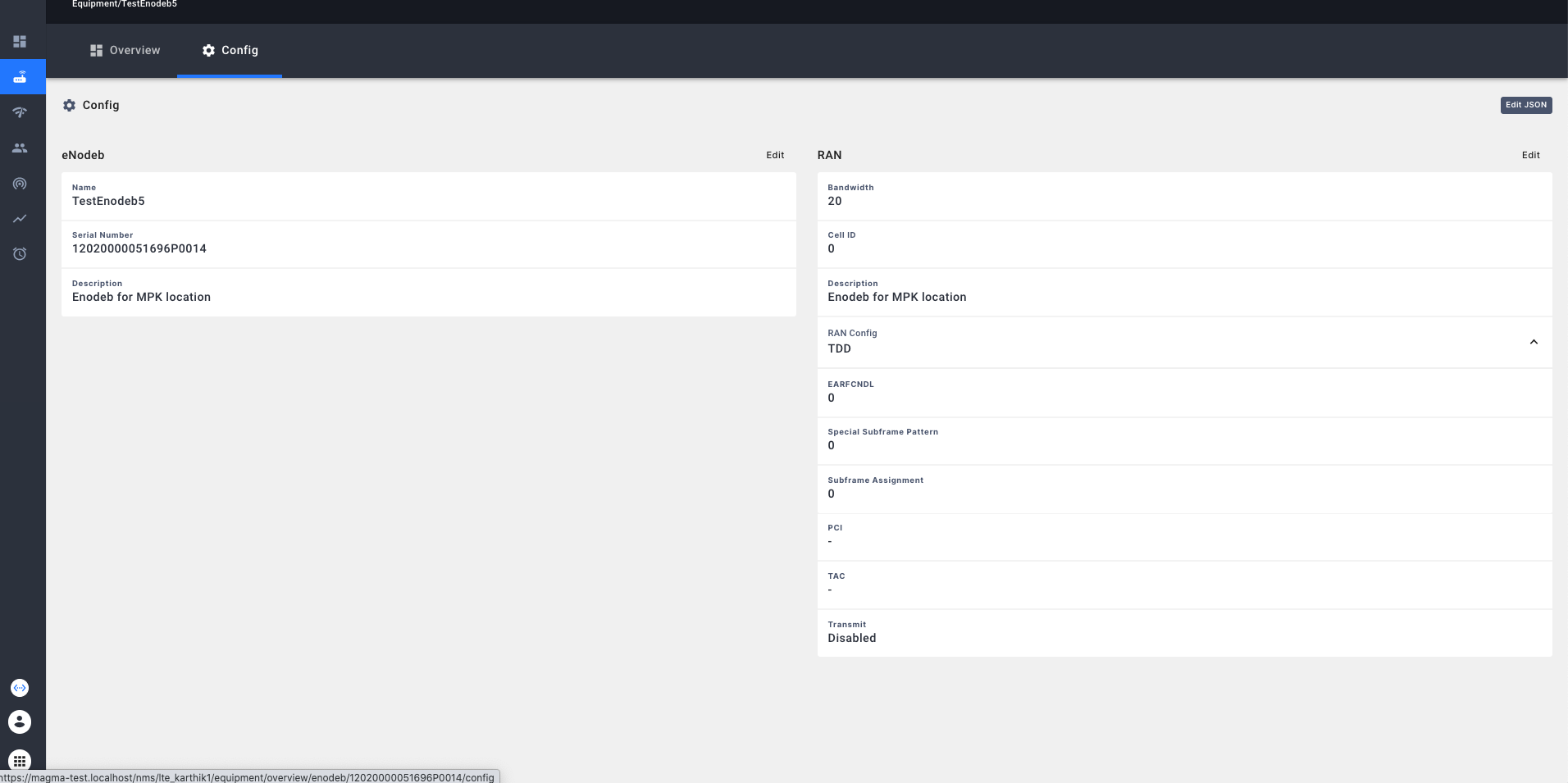Open the Swagger API icon near bottom
The image size is (1568, 783).
point(21,687)
